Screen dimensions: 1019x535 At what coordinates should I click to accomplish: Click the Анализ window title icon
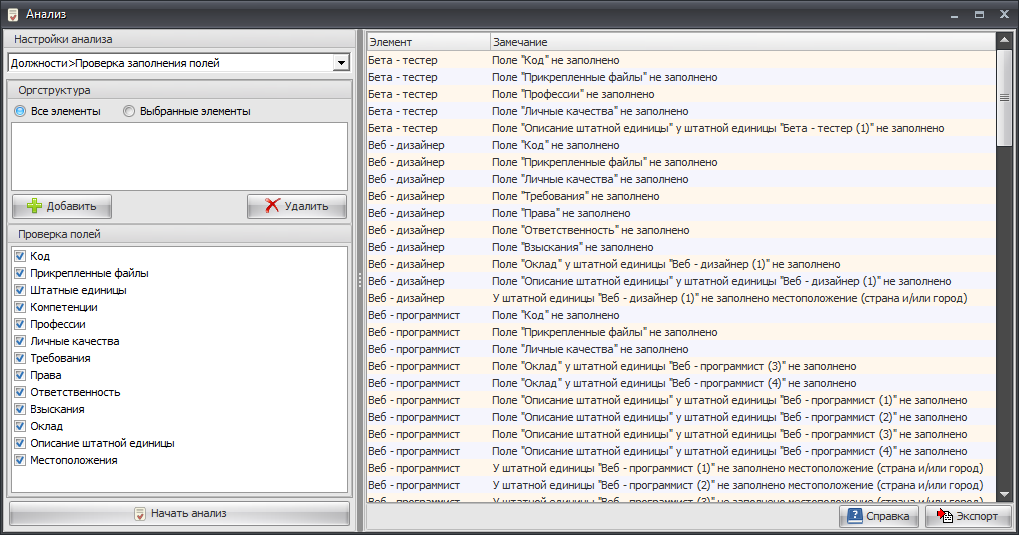(12, 13)
